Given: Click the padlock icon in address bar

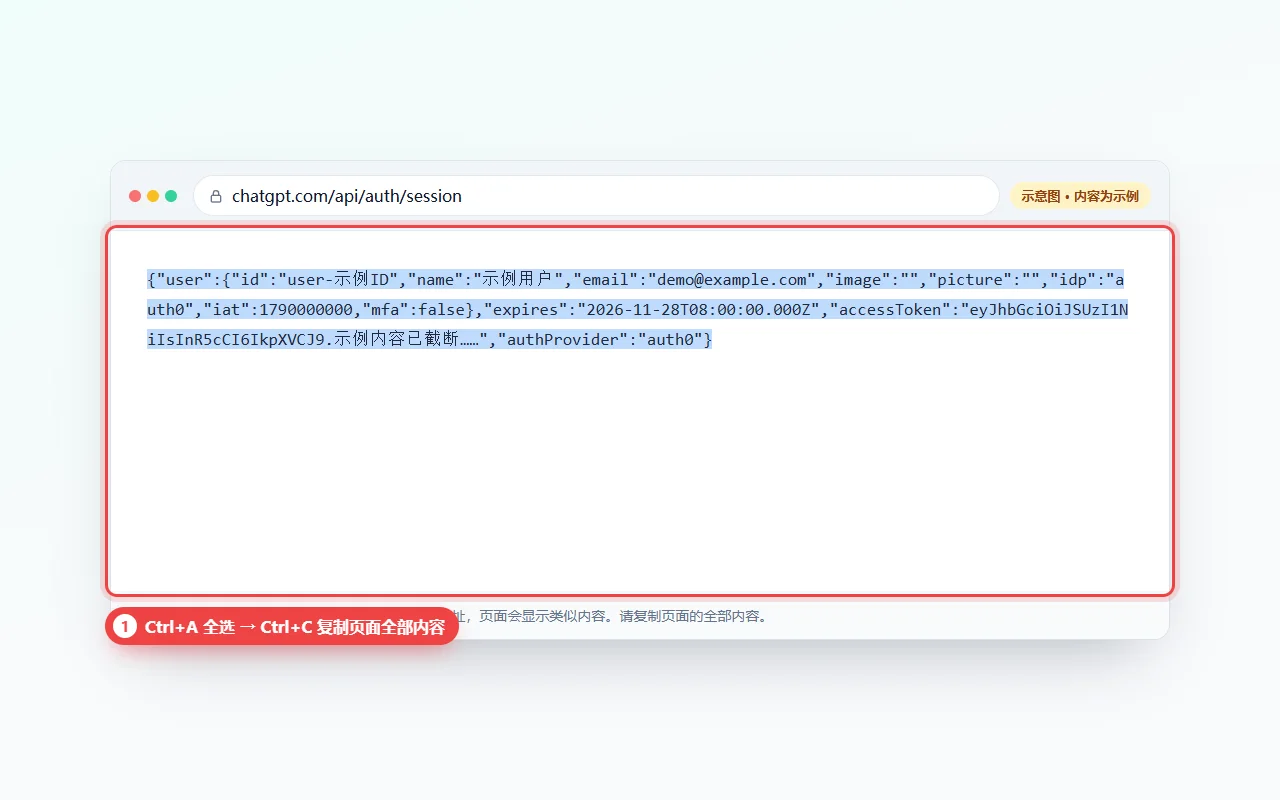Looking at the screenshot, I should [216, 197].
